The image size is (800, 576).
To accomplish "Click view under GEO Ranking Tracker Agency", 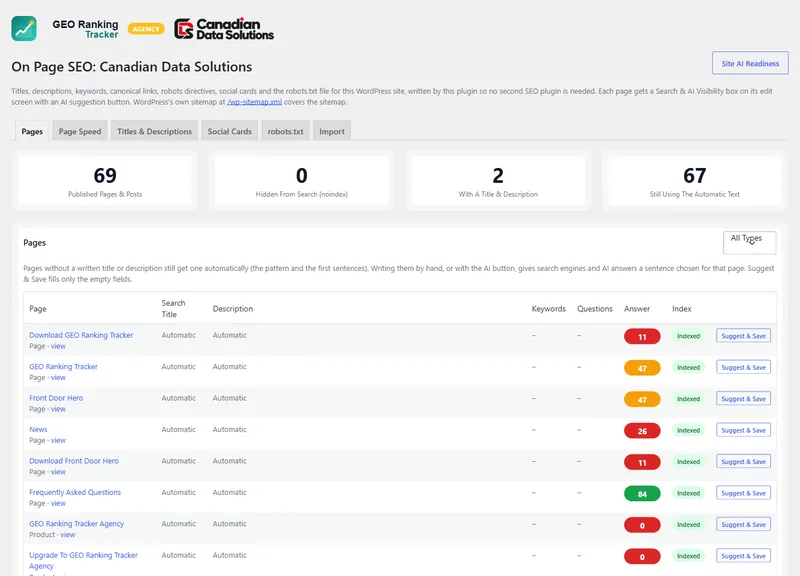I will (68, 535).
